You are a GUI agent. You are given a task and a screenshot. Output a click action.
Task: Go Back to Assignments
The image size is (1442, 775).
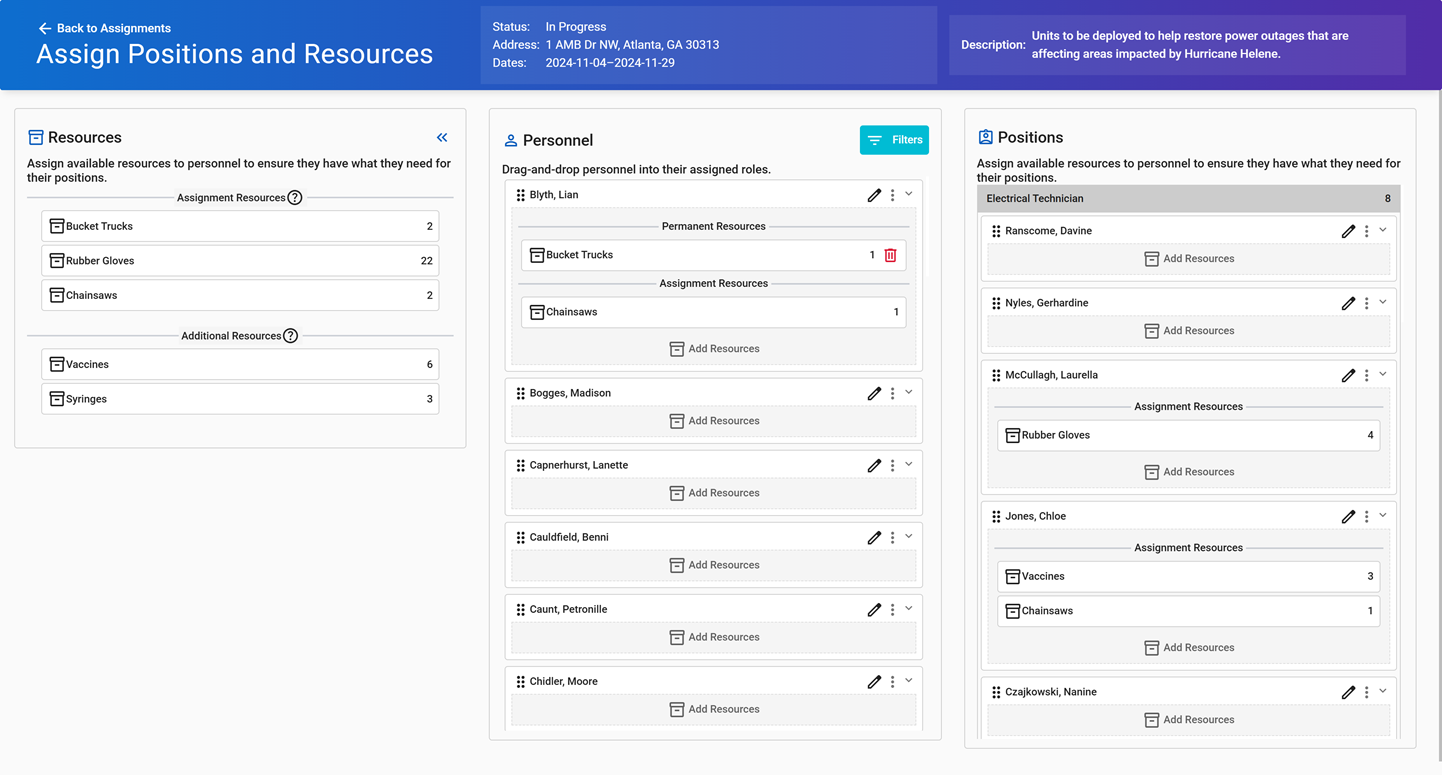[x=106, y=28]
